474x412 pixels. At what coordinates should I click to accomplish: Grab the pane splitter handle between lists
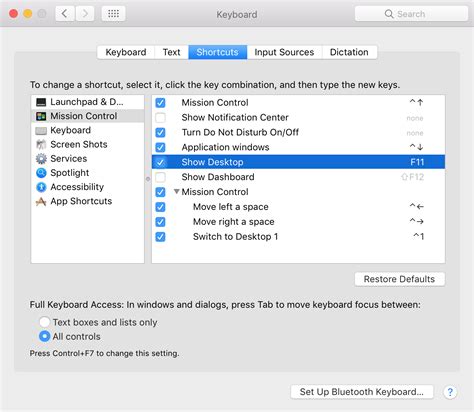[148, 179]
